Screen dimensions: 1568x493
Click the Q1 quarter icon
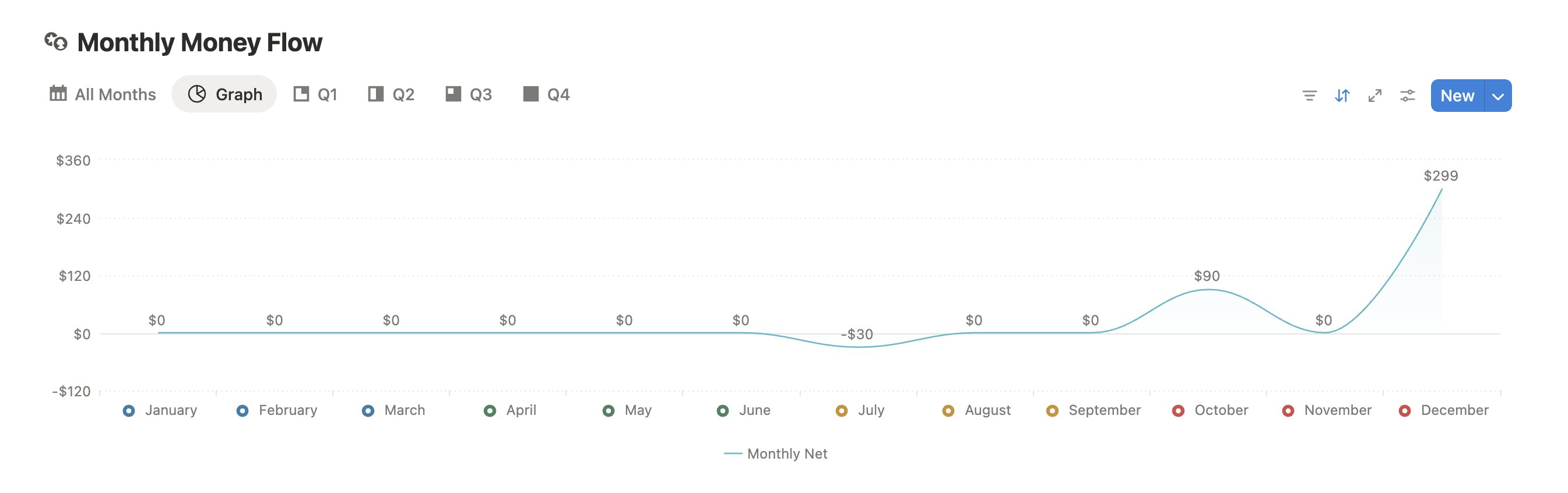point(301,94)
